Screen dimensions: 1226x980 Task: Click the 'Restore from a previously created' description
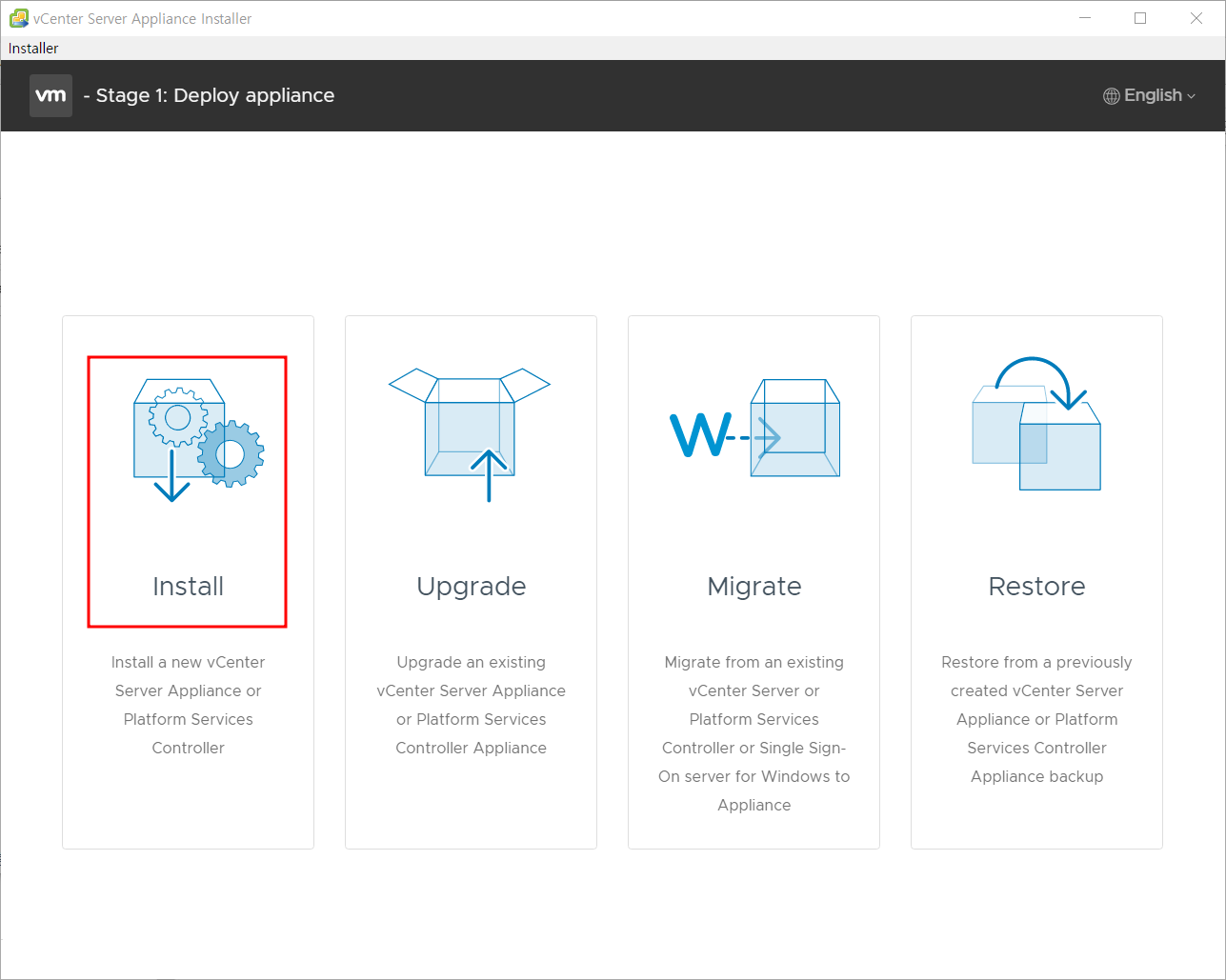pos(1036,719)
